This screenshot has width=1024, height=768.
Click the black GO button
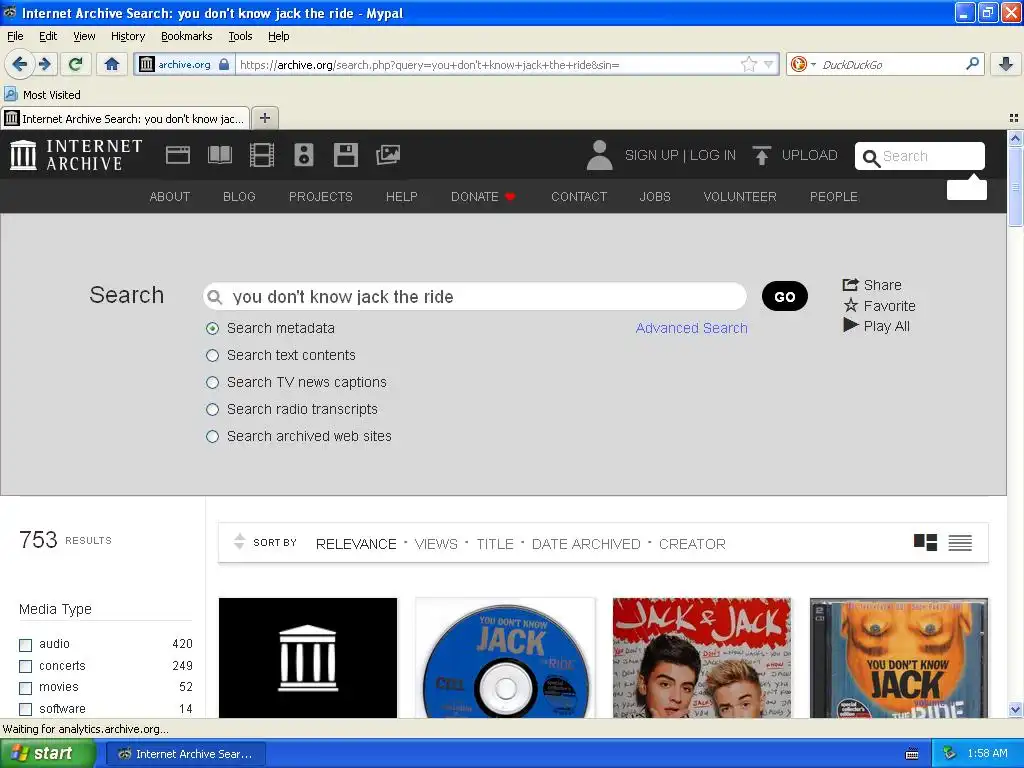(784, 296)
